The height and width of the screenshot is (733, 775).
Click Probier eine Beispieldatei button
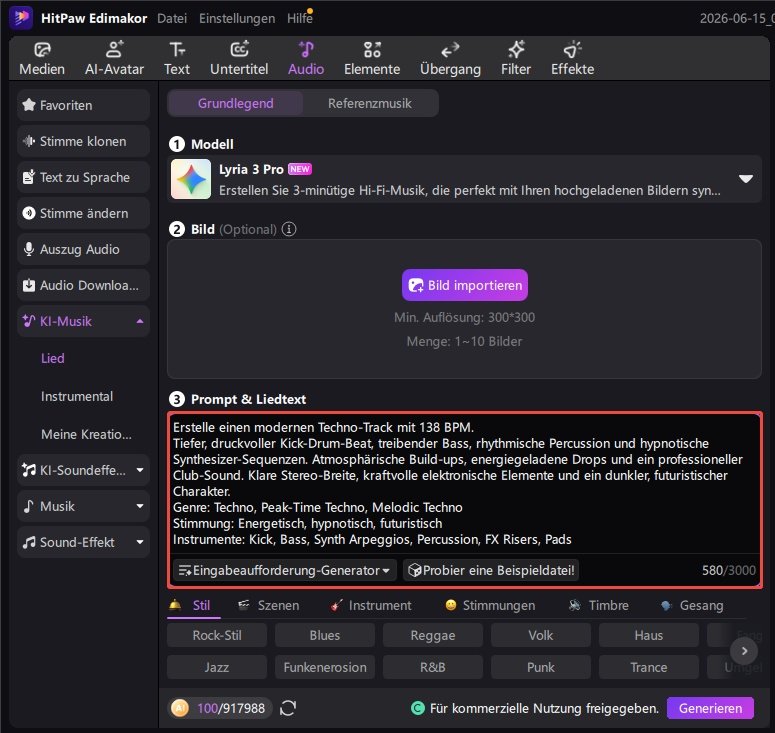point(491,570)
